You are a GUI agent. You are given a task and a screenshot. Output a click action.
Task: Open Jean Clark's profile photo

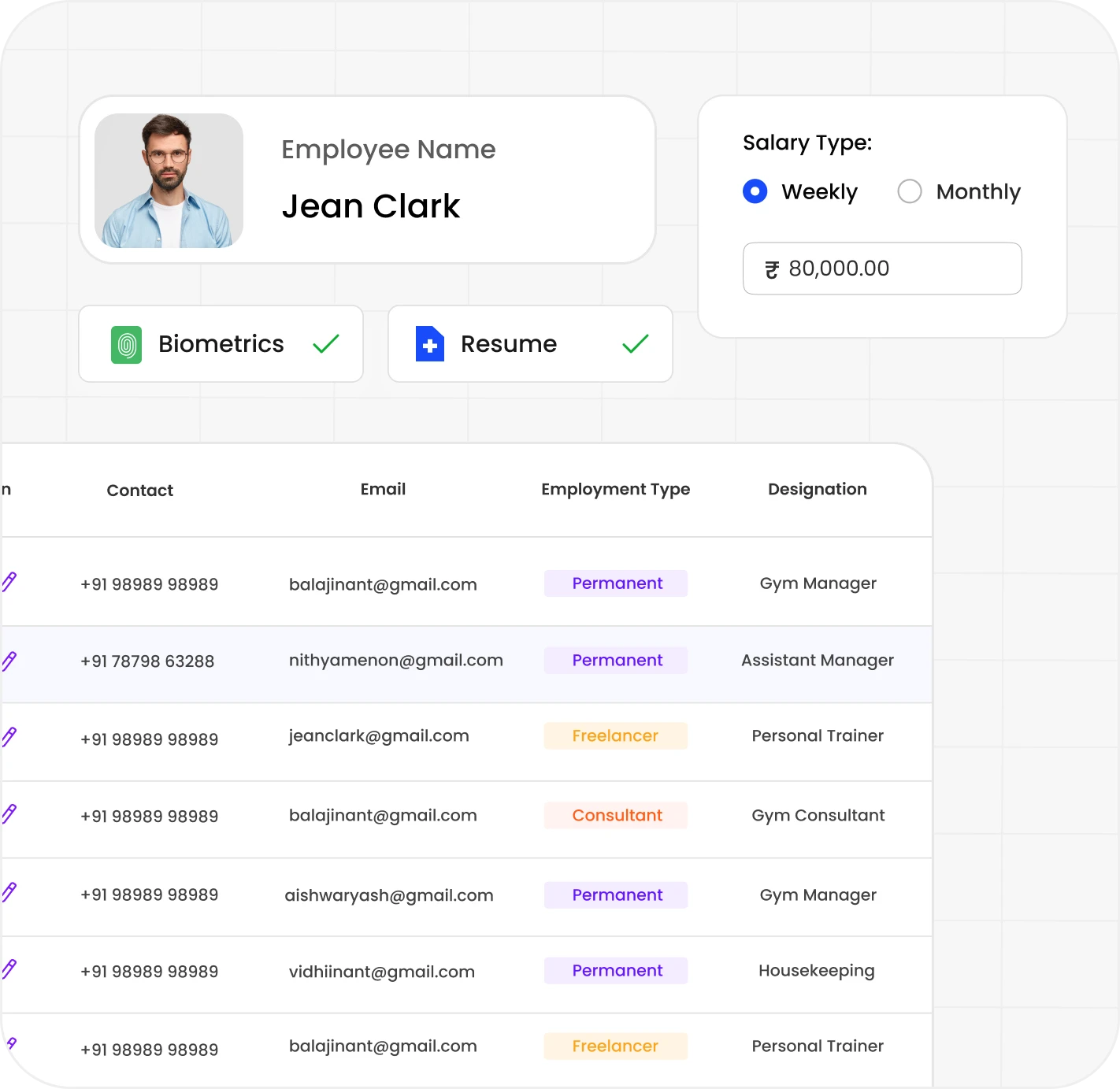(169, 180)
